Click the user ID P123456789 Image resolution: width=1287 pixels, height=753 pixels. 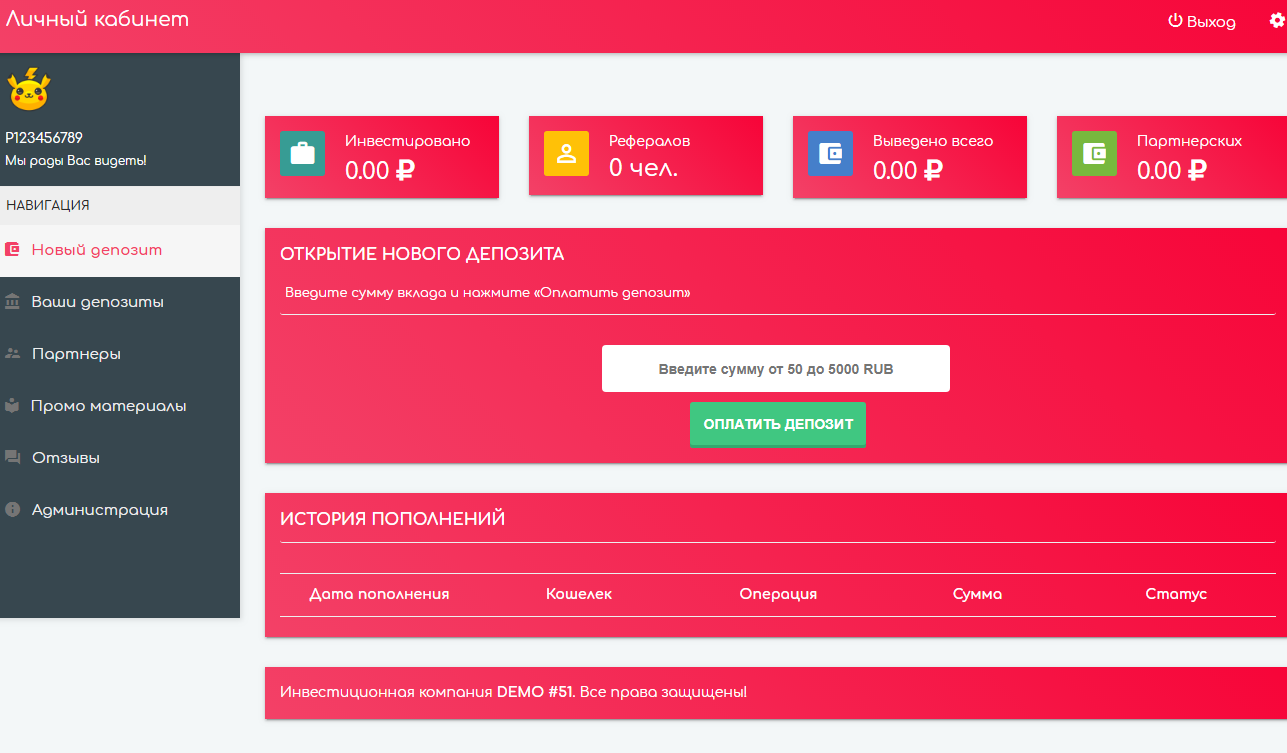tap(44, 138)
